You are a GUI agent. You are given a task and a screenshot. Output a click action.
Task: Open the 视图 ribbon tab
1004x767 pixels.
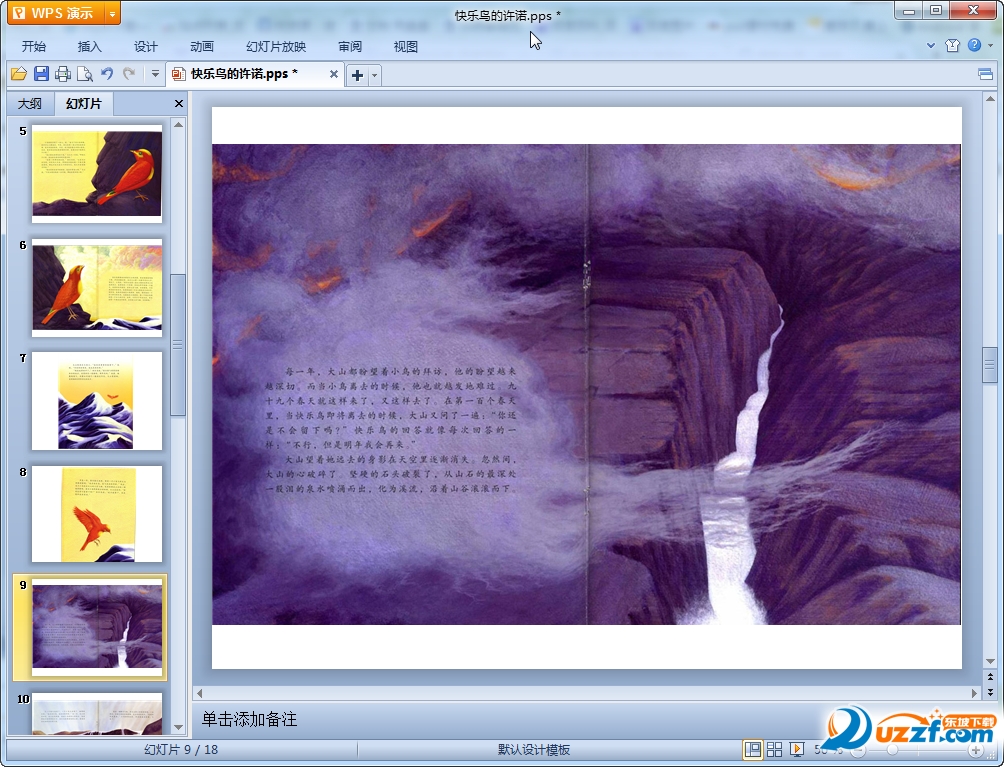406,47
